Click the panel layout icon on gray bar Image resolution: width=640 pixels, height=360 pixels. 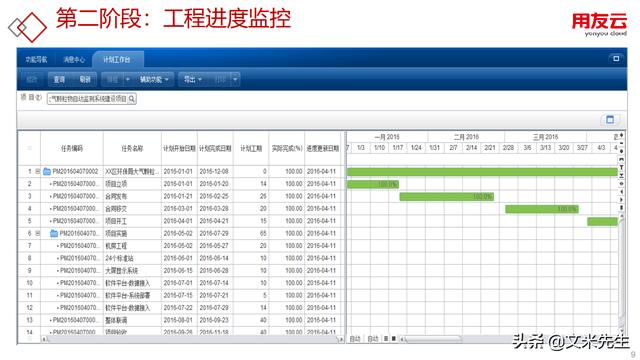pyautogui.click(x=610, y=119)
